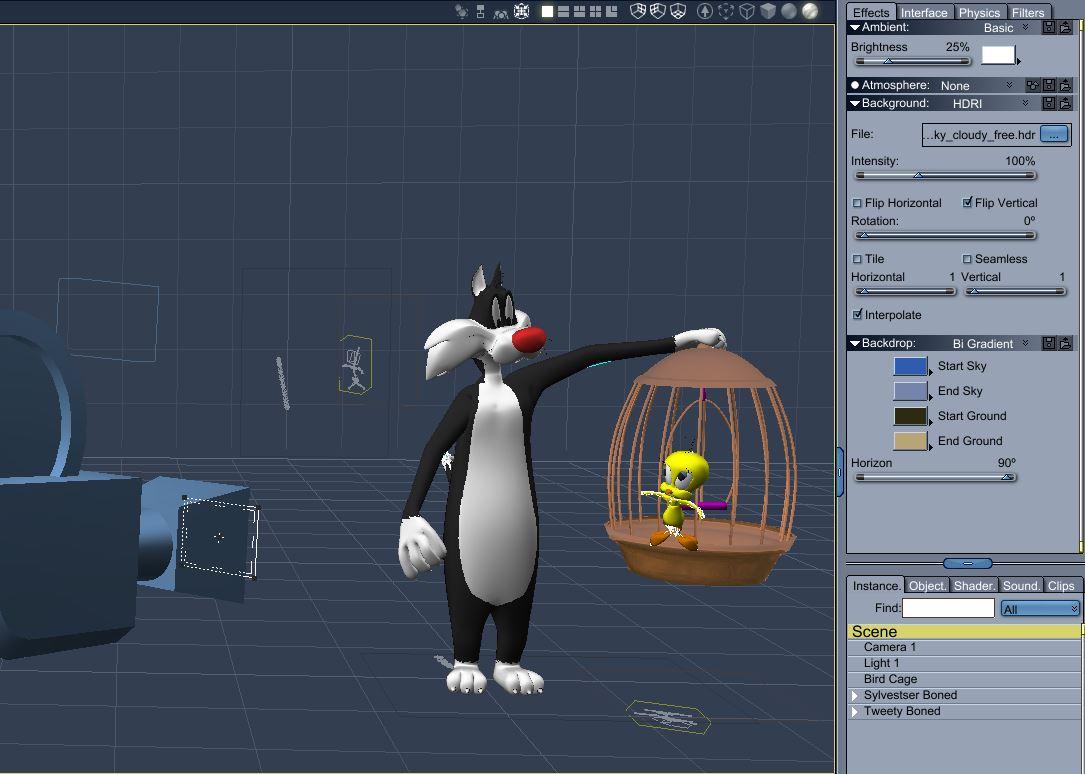Select Bird Cage in the scene list
1085x774 pixels.
pos(964,679)
